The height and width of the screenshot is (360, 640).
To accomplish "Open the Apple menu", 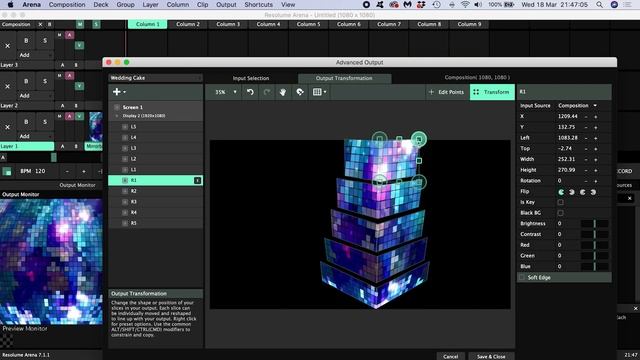I will click(10, 5).
